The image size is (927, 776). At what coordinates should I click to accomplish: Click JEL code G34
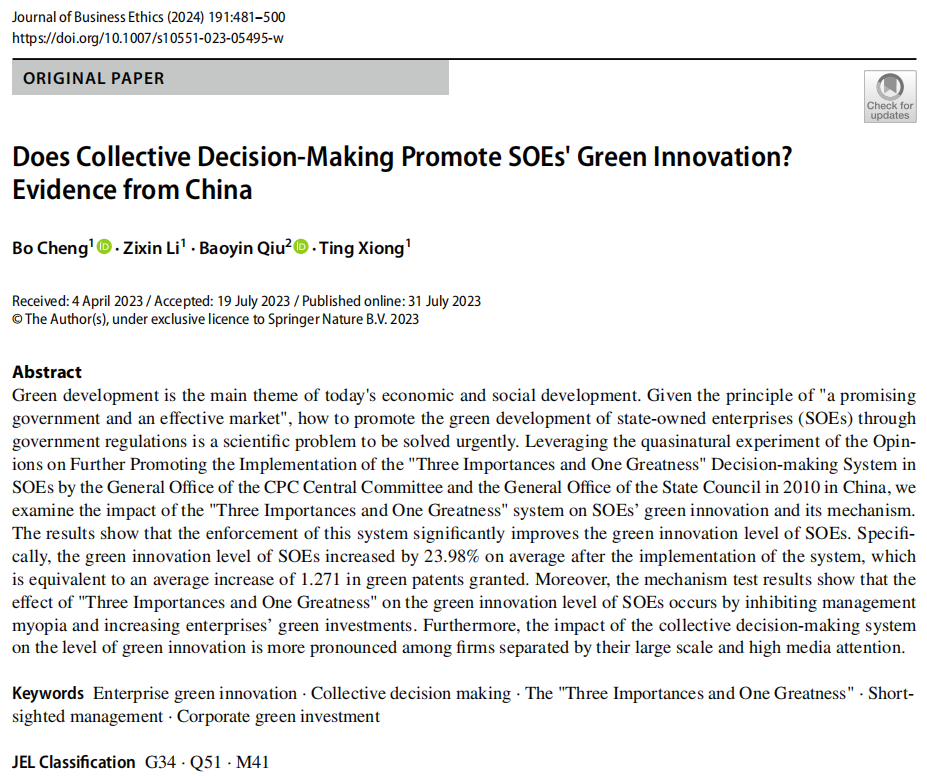[x=160, y=763]
